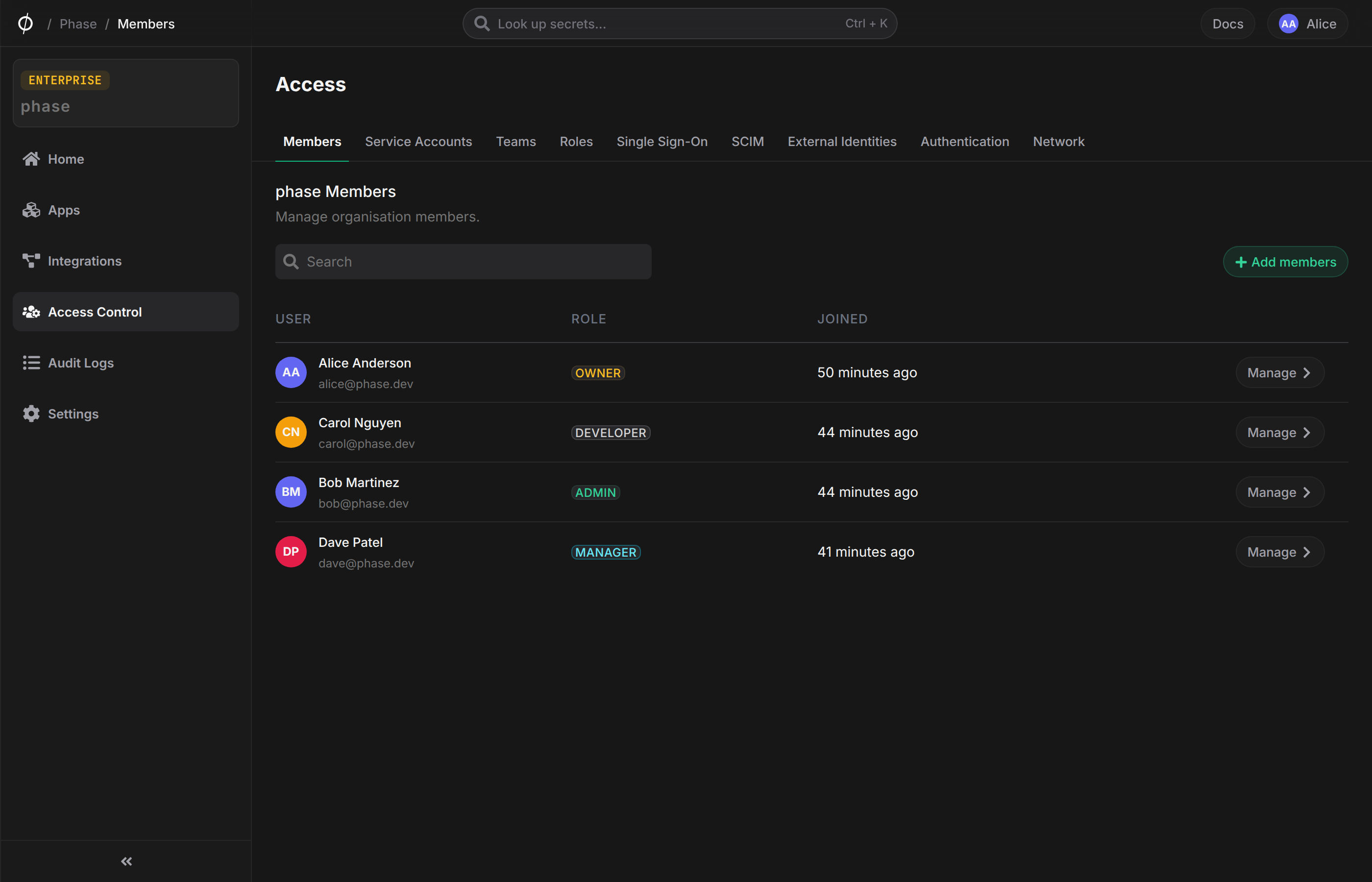The width and height of the screenshot is (1372, 882).
Task: Click Alice Anderson's AA avatar
Action: 291,372
